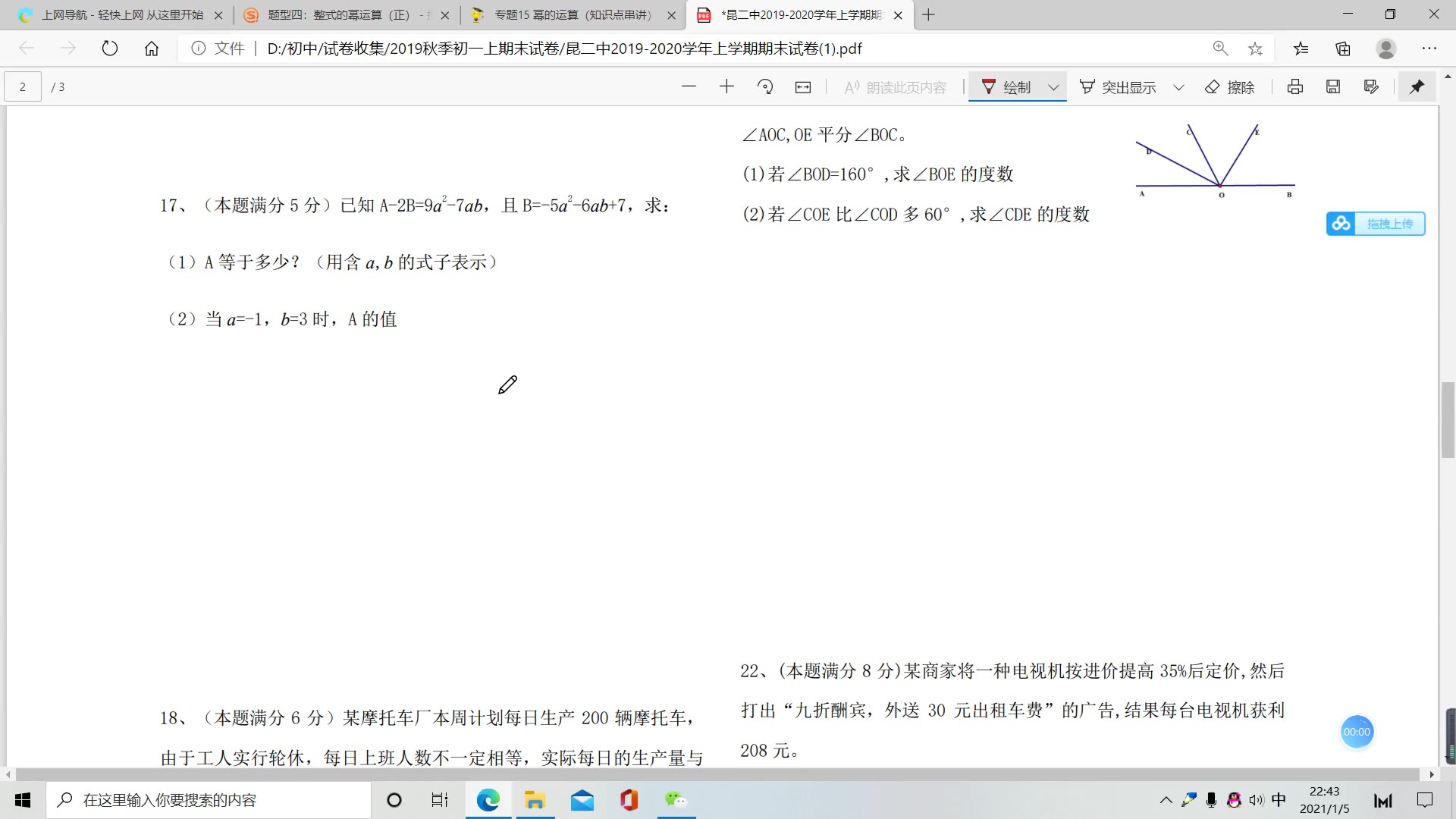Click the Save As icon
Viewport: 1456px width, 819px height.
[x=1371, y=86]
